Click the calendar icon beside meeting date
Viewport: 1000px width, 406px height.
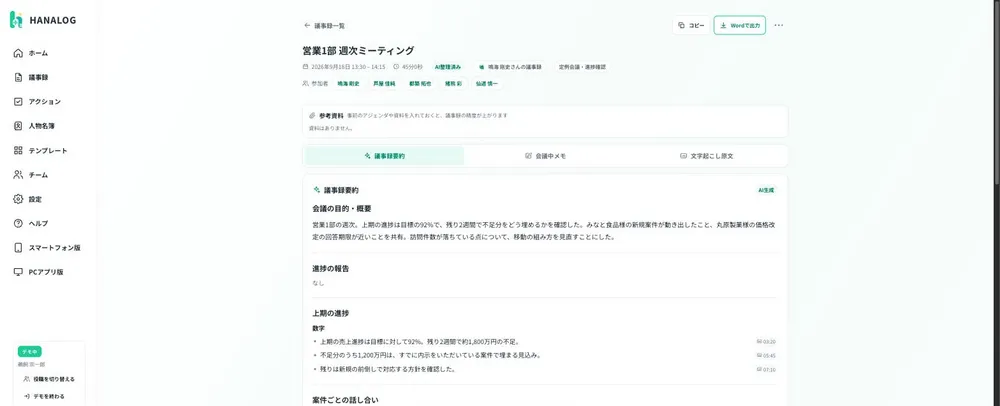coord(305,66)
